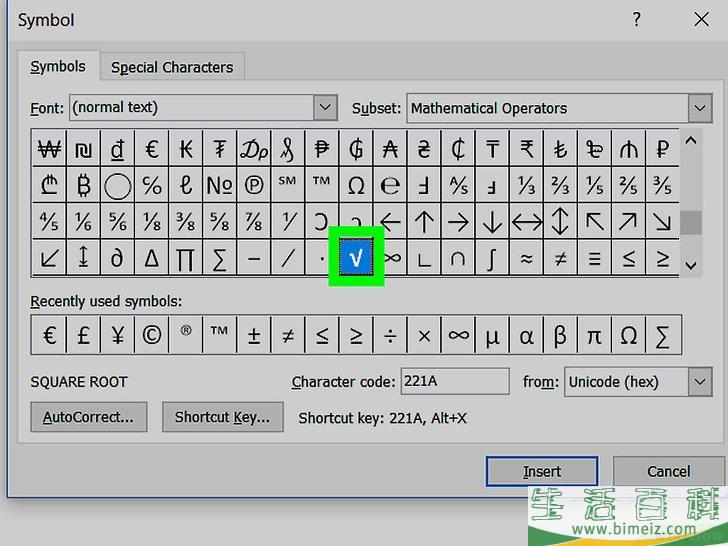
Task: Open the AutoCorrect dialog button
Action: [x=88, y=417]
